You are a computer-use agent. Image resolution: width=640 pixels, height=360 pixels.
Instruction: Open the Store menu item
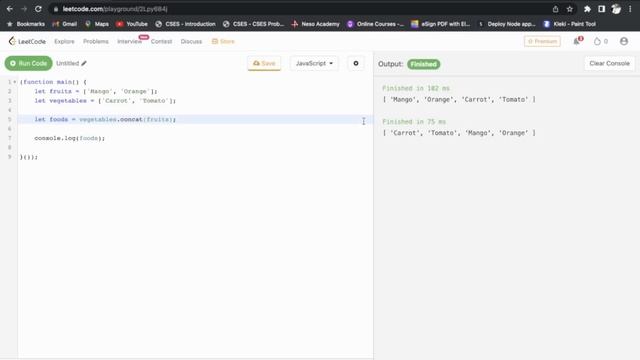click(223, 41)
